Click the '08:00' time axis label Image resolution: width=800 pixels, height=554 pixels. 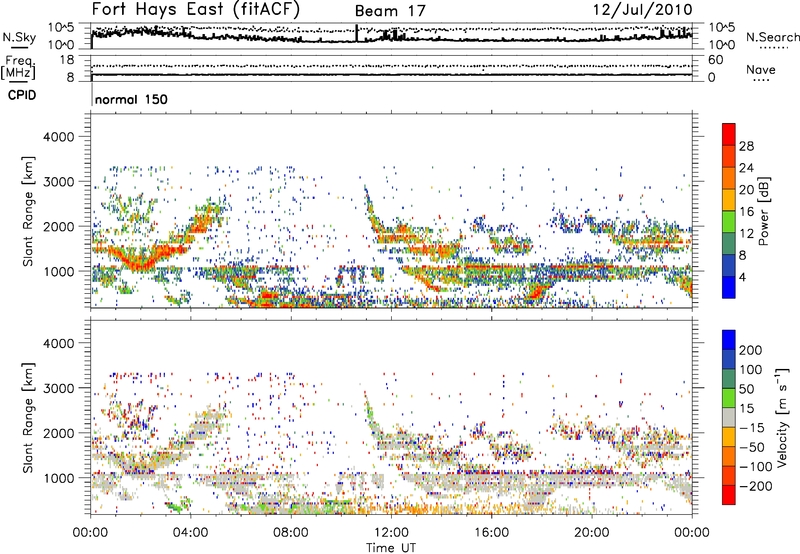[x=291, y=533]
